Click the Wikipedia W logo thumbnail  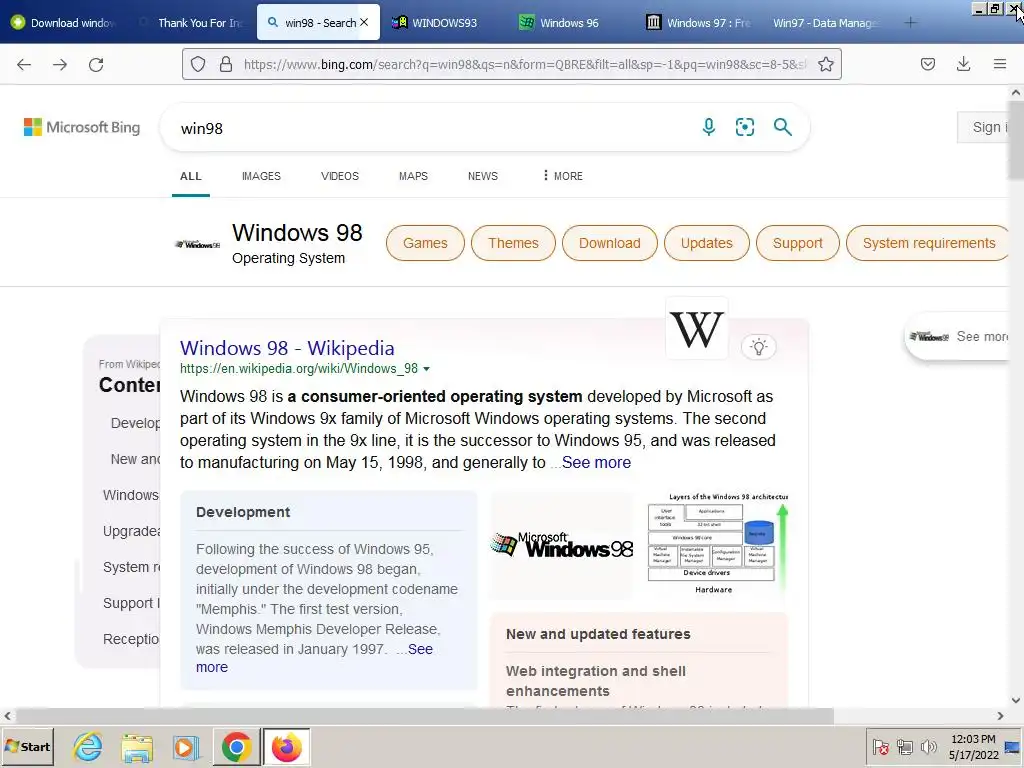point(697,328)
